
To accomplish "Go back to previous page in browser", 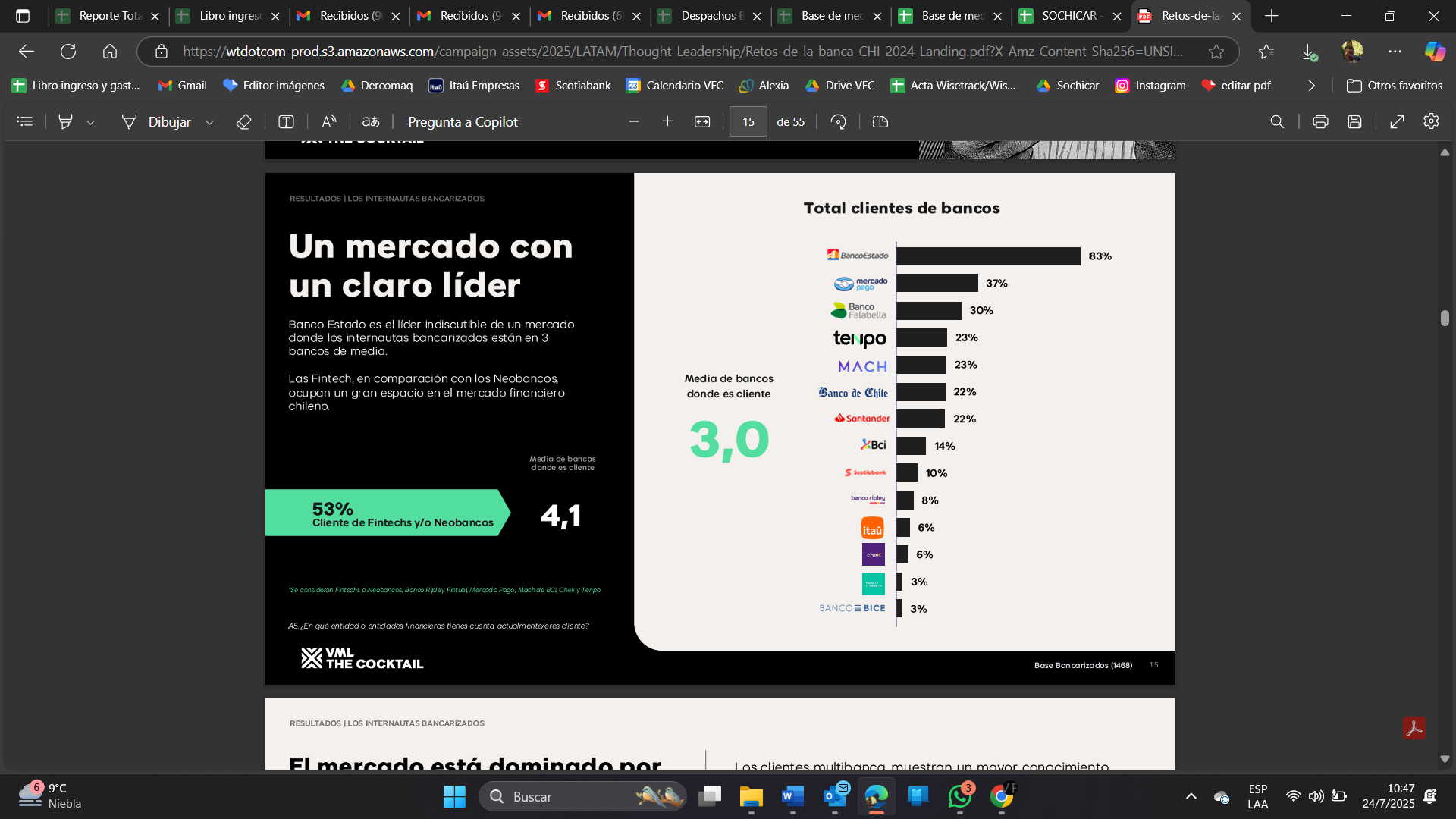I will tap(27, 52).
